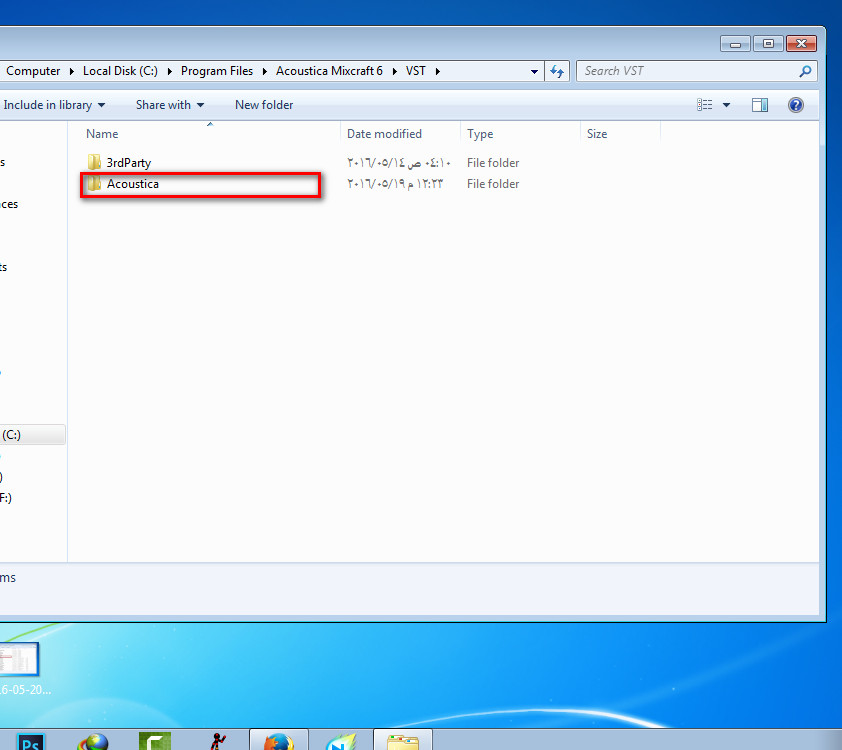Open the Share with menu
Image resolution: width=842 pixels, height=750 pixels.
170,105
